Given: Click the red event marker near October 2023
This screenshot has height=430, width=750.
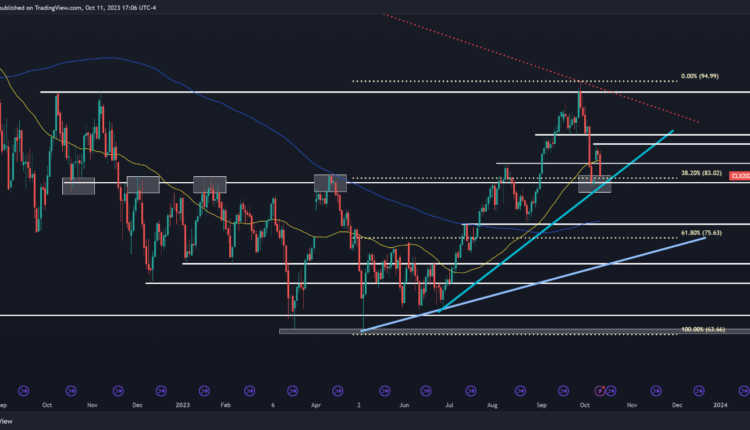Looking at the screenshot, I should coord(600,390).
